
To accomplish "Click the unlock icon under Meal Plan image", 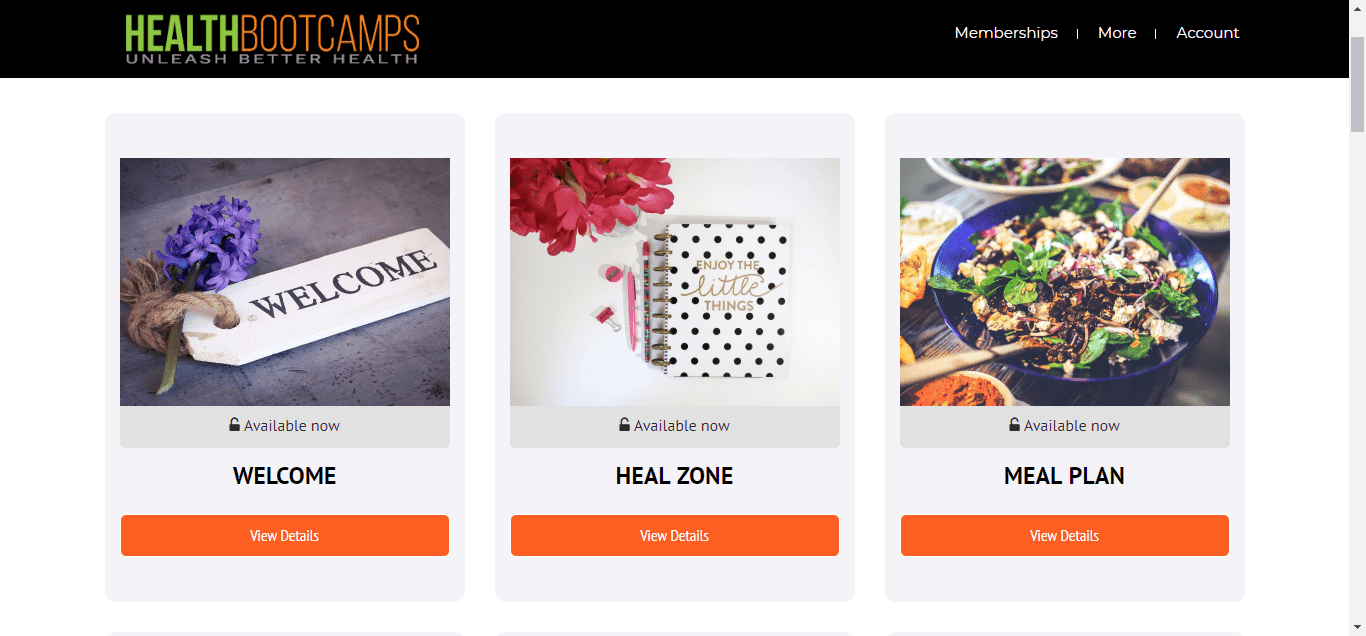I will pos(1015,425).
